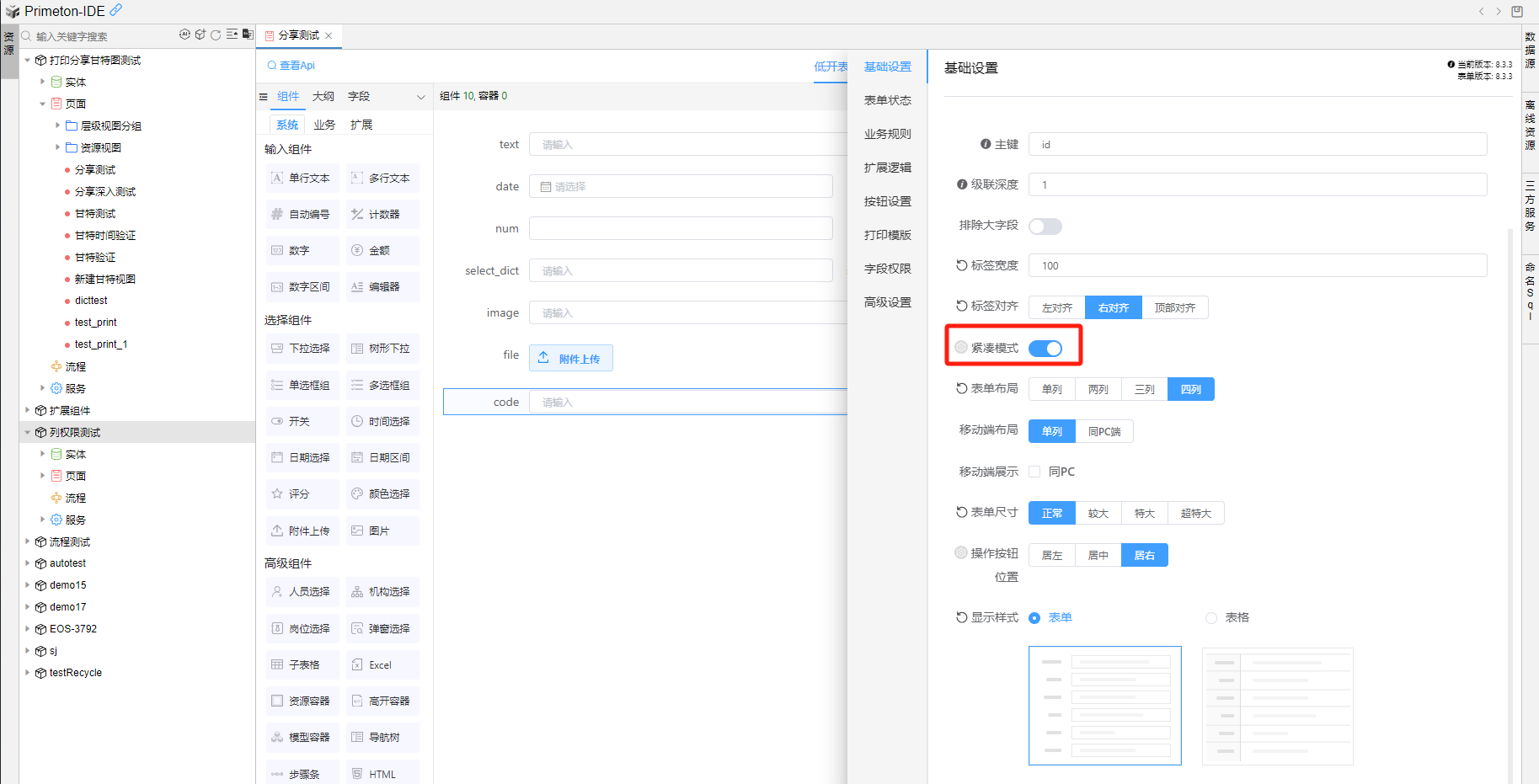
Task: Click the 附件上传 upload button in form
Action: pos(570,359)
